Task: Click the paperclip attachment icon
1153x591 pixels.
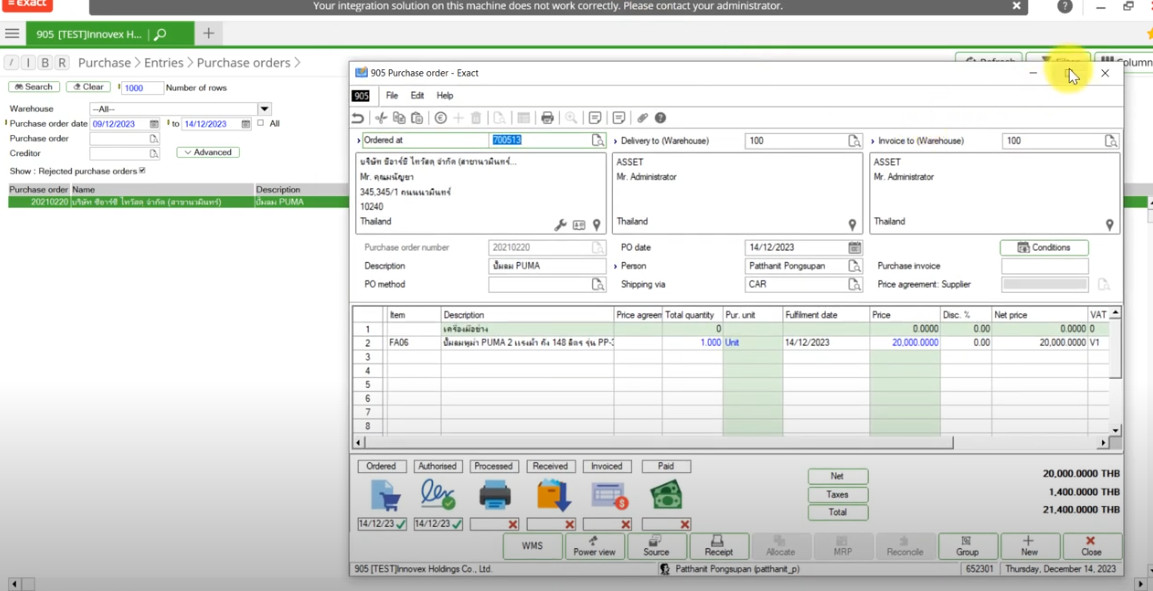Action: [643, 118]
